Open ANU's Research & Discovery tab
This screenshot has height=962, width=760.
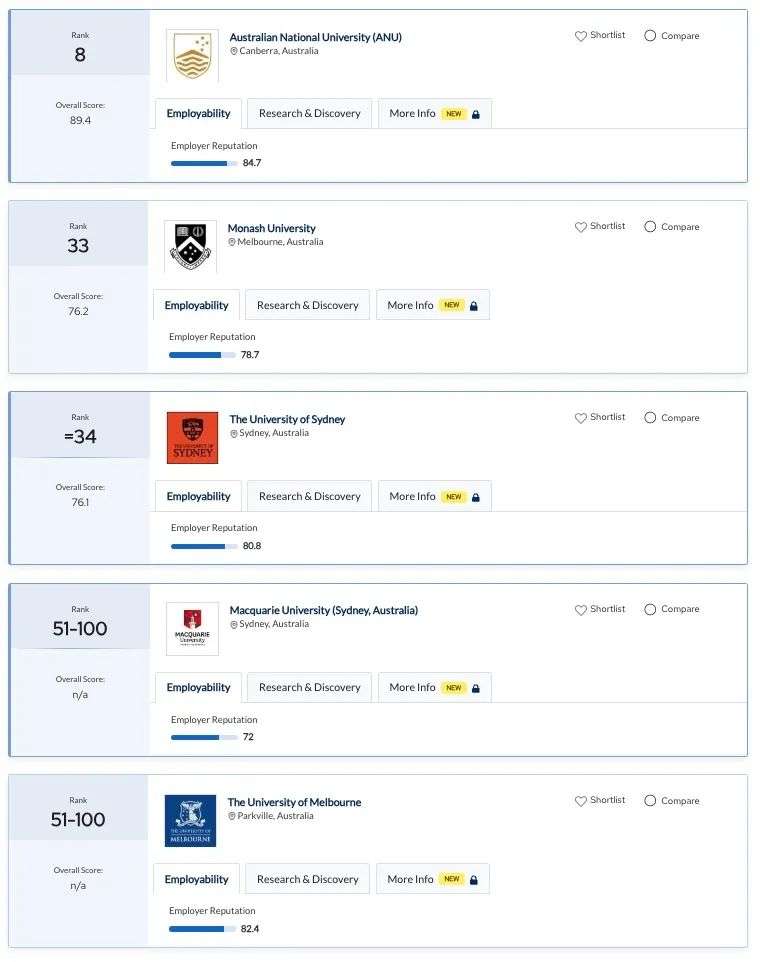309,114
